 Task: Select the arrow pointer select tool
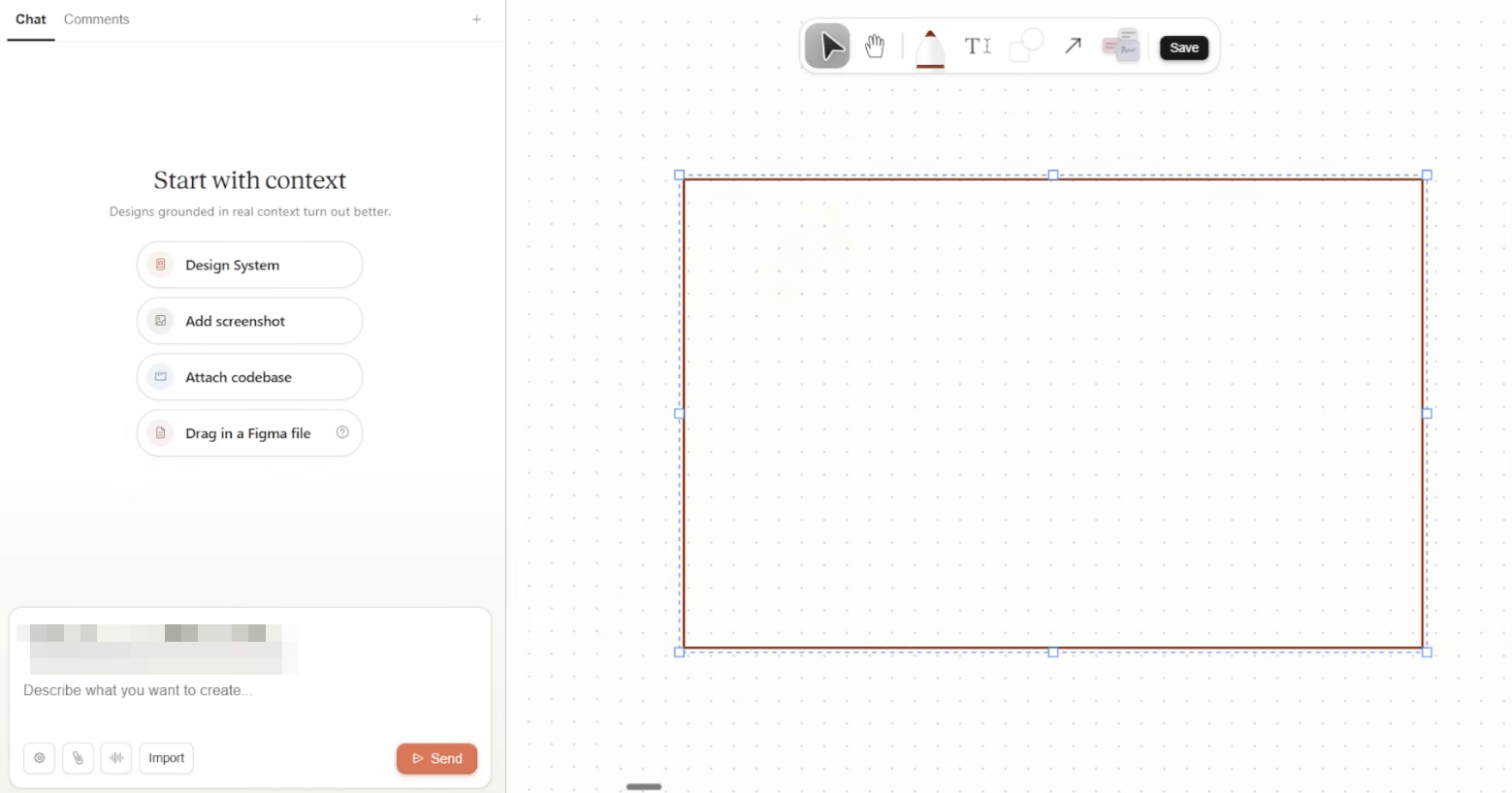(827, 47)
